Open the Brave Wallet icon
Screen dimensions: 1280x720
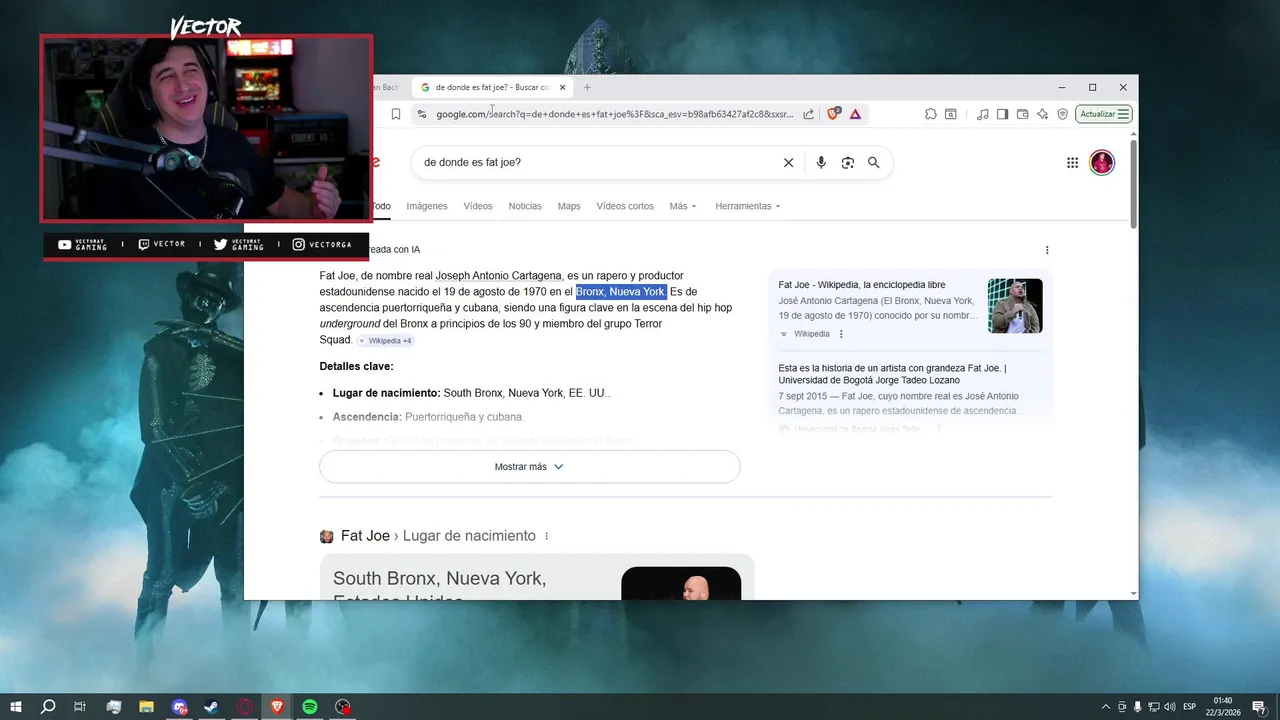[x=1022, y=114]
